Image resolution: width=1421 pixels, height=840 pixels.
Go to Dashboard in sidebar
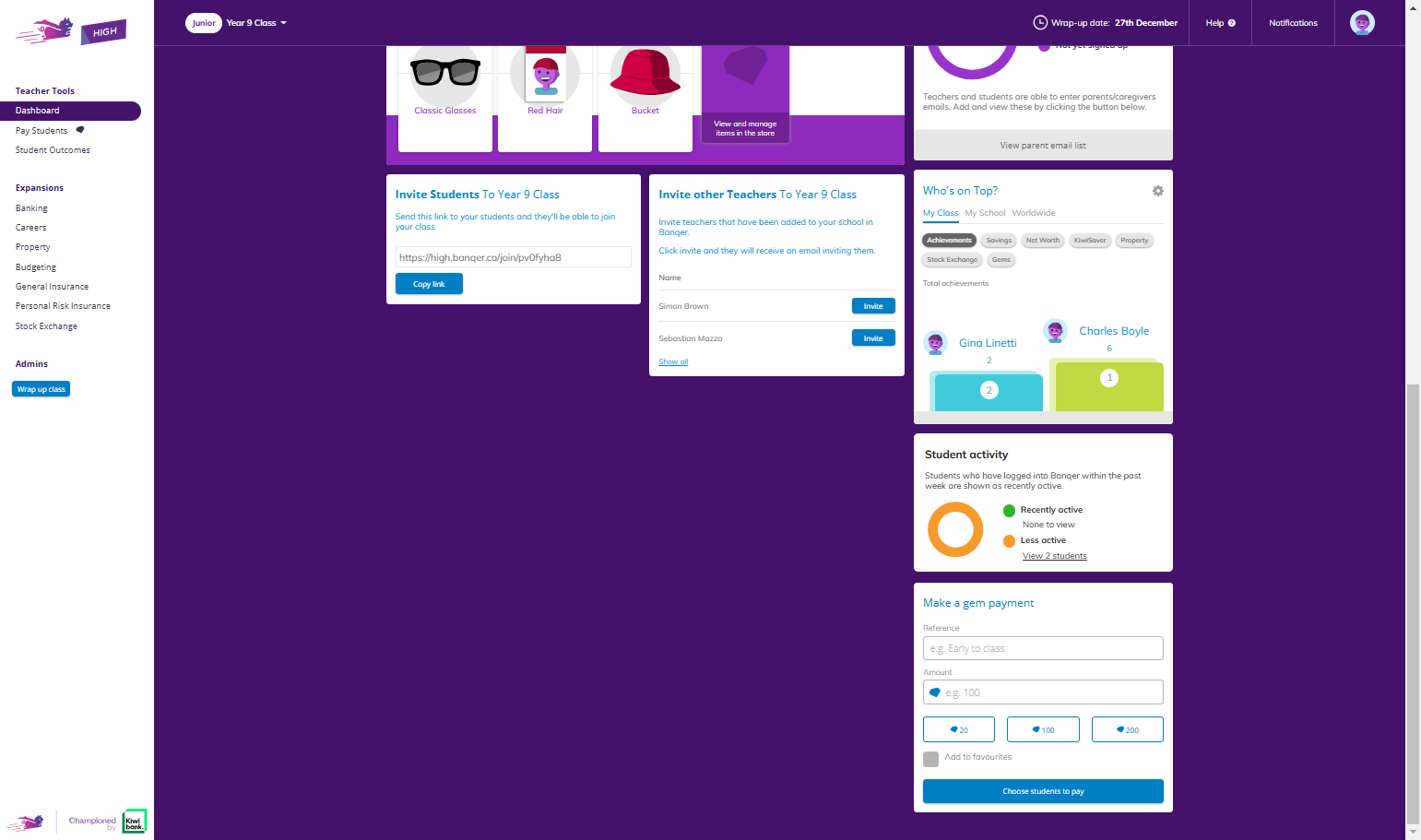pyautogui.click(x=70, y=111)
